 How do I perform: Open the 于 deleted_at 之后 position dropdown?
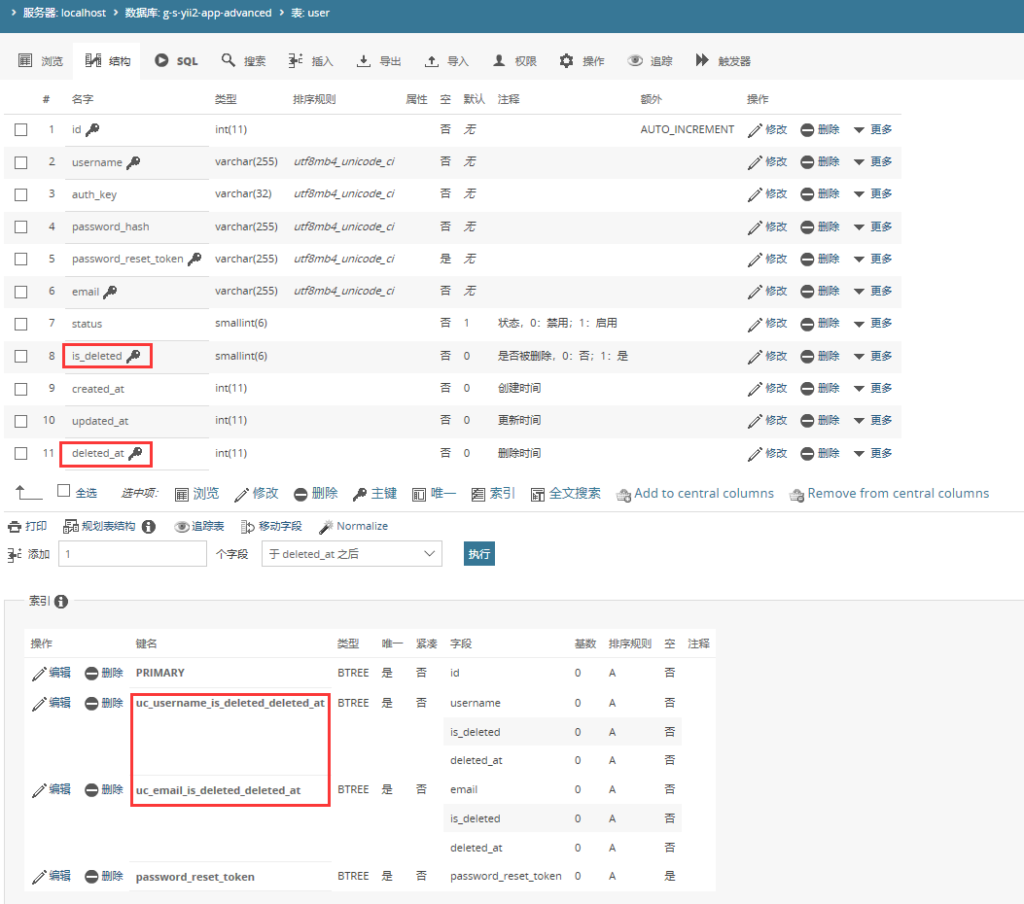352,554
